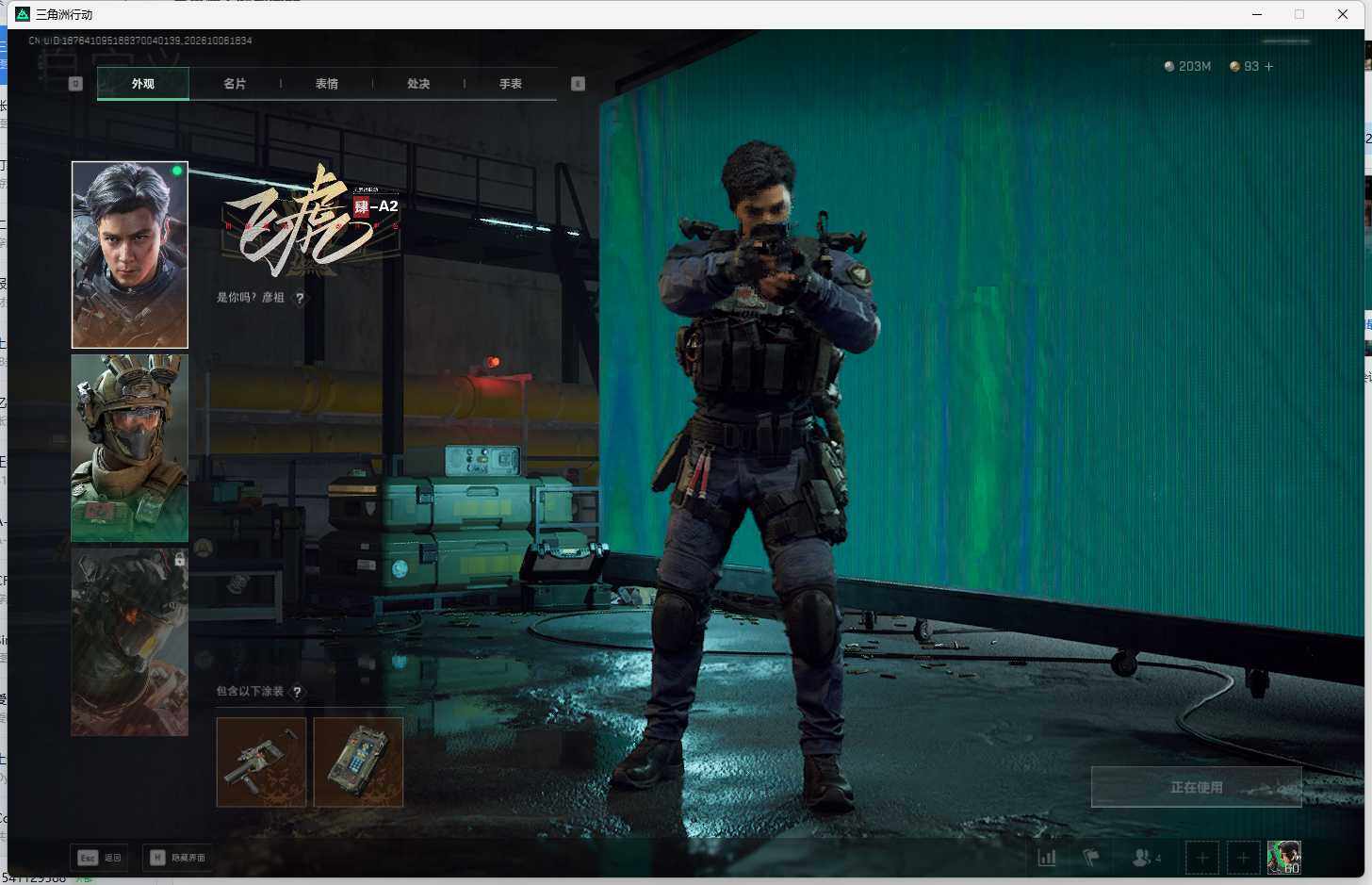The height and width of the screenshot is (885, 1372).
Task: Select the locked dark armored skin
Action: pos(130,642)
